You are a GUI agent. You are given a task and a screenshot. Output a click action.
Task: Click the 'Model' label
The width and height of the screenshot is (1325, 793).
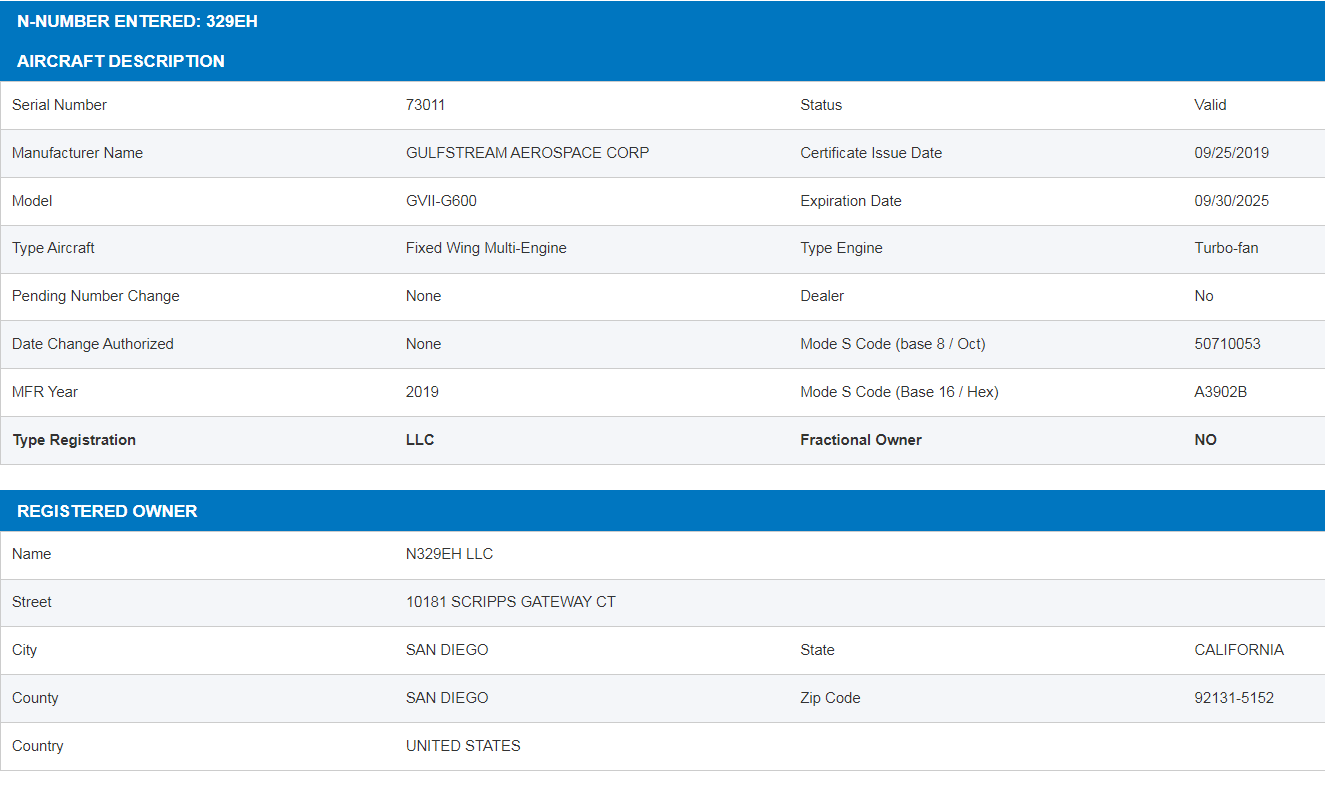click(x=32, y=201)
